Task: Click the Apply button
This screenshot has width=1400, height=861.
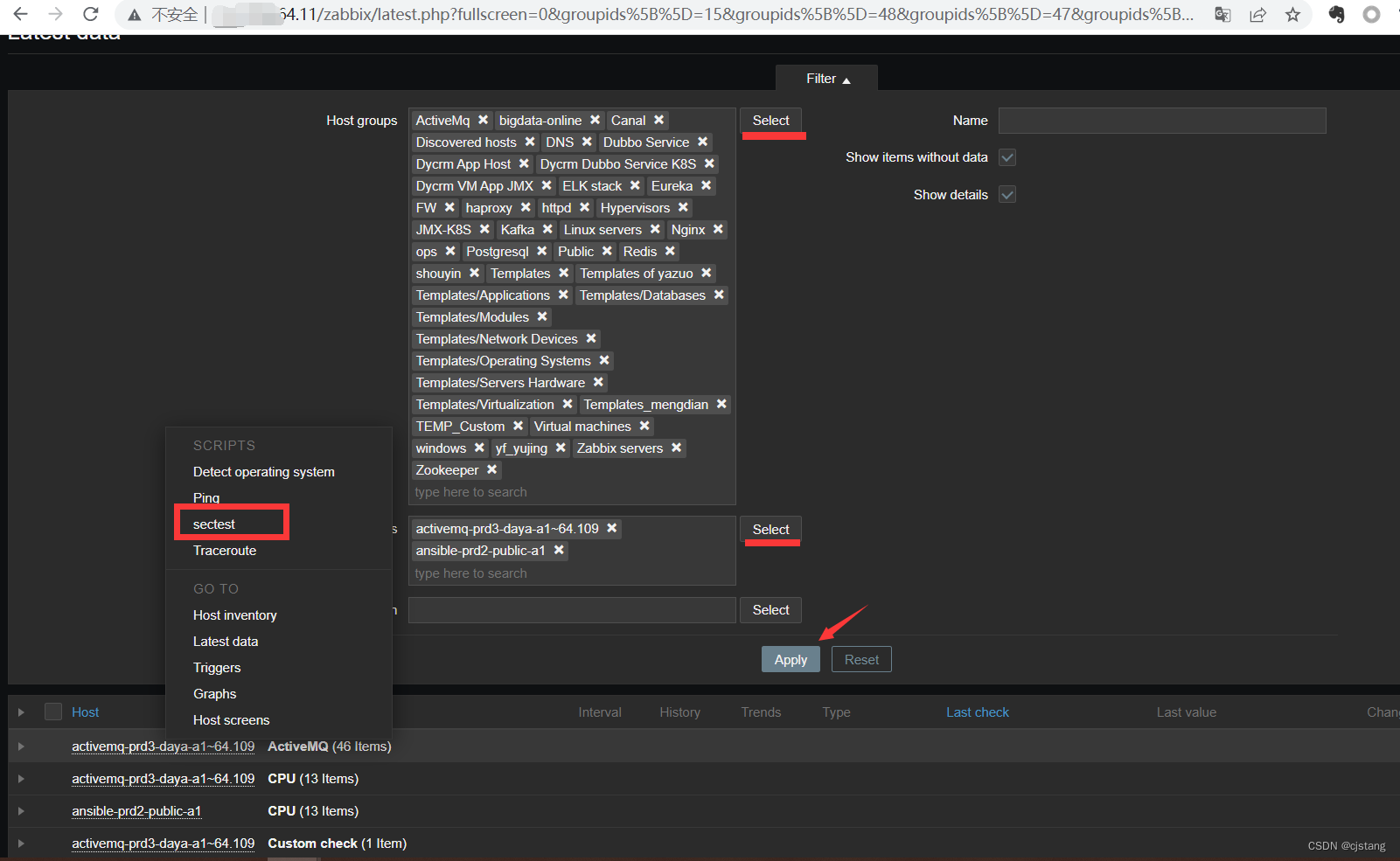Action: coord(790,659)
